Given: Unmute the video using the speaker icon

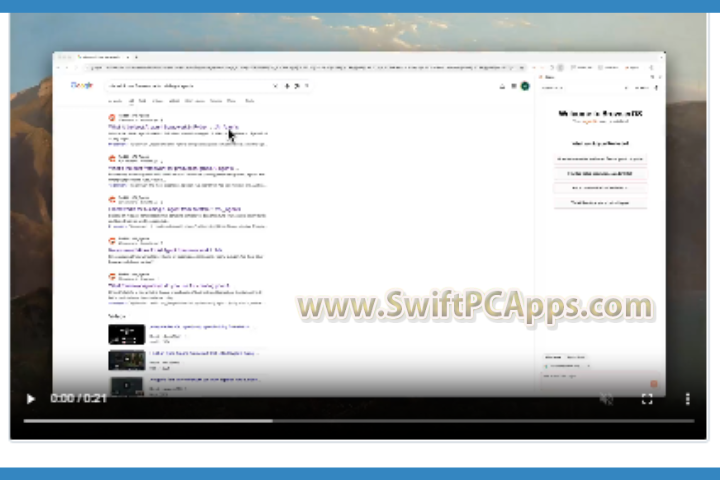Looking at the screenshot, I should tap(606, 399).
